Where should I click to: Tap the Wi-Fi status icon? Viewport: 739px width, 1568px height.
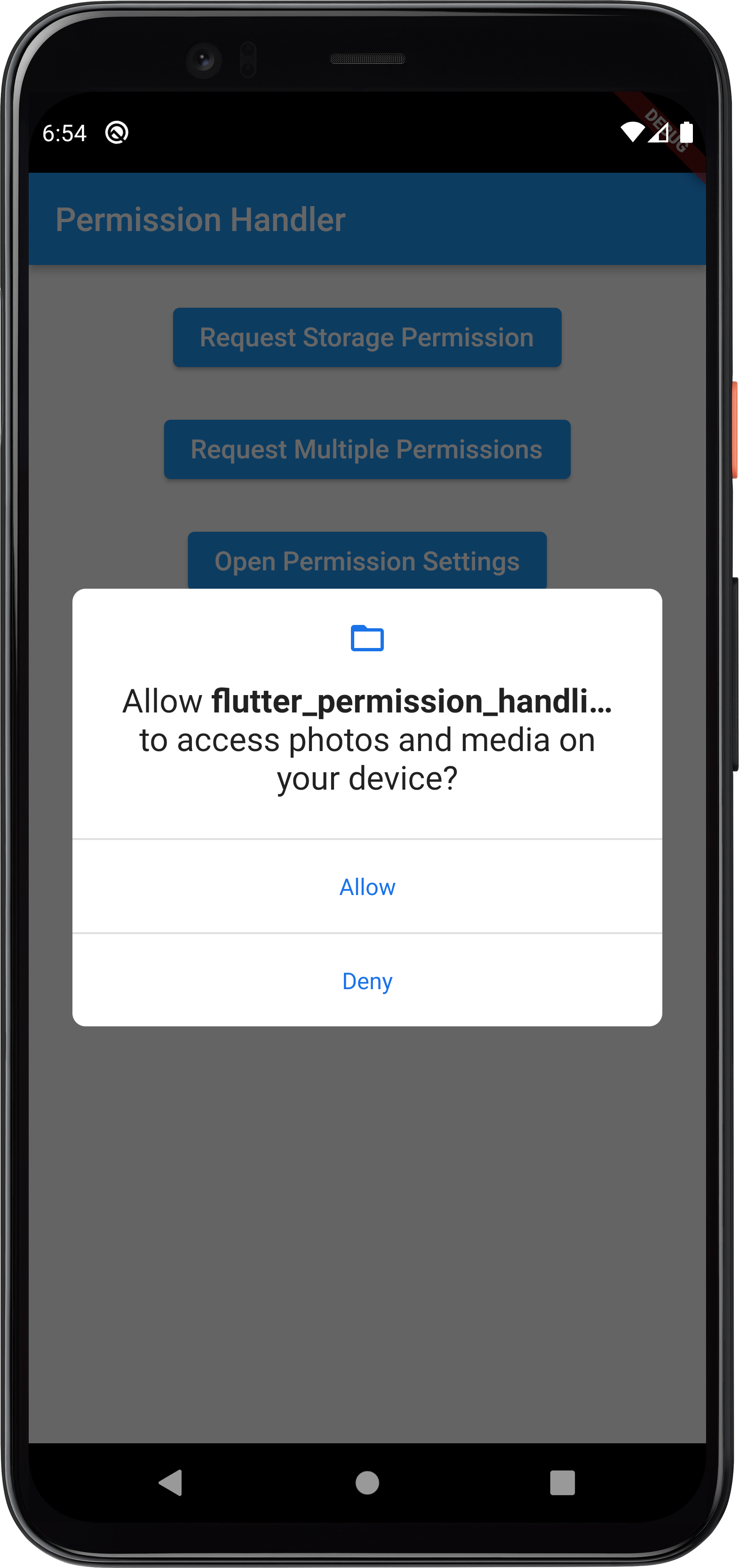[632, 131]
